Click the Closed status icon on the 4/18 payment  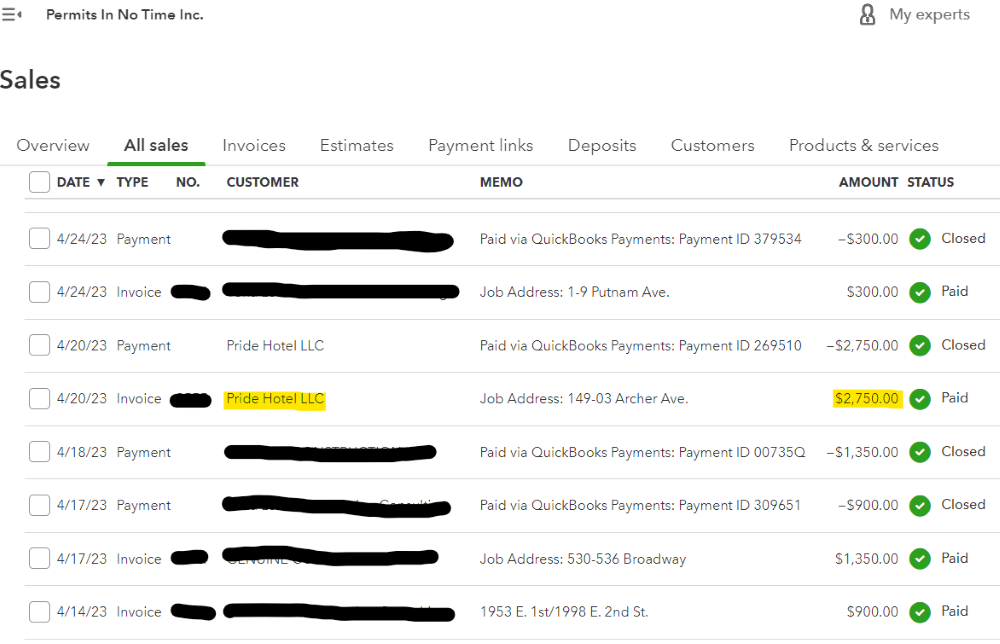click(x=920, y=452)
